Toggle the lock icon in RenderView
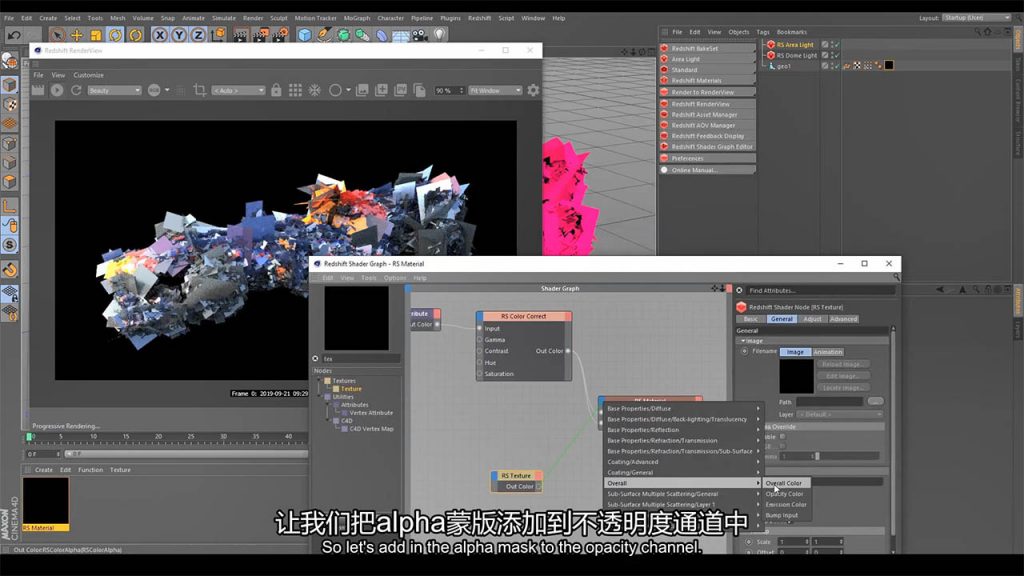 point(276,90)
